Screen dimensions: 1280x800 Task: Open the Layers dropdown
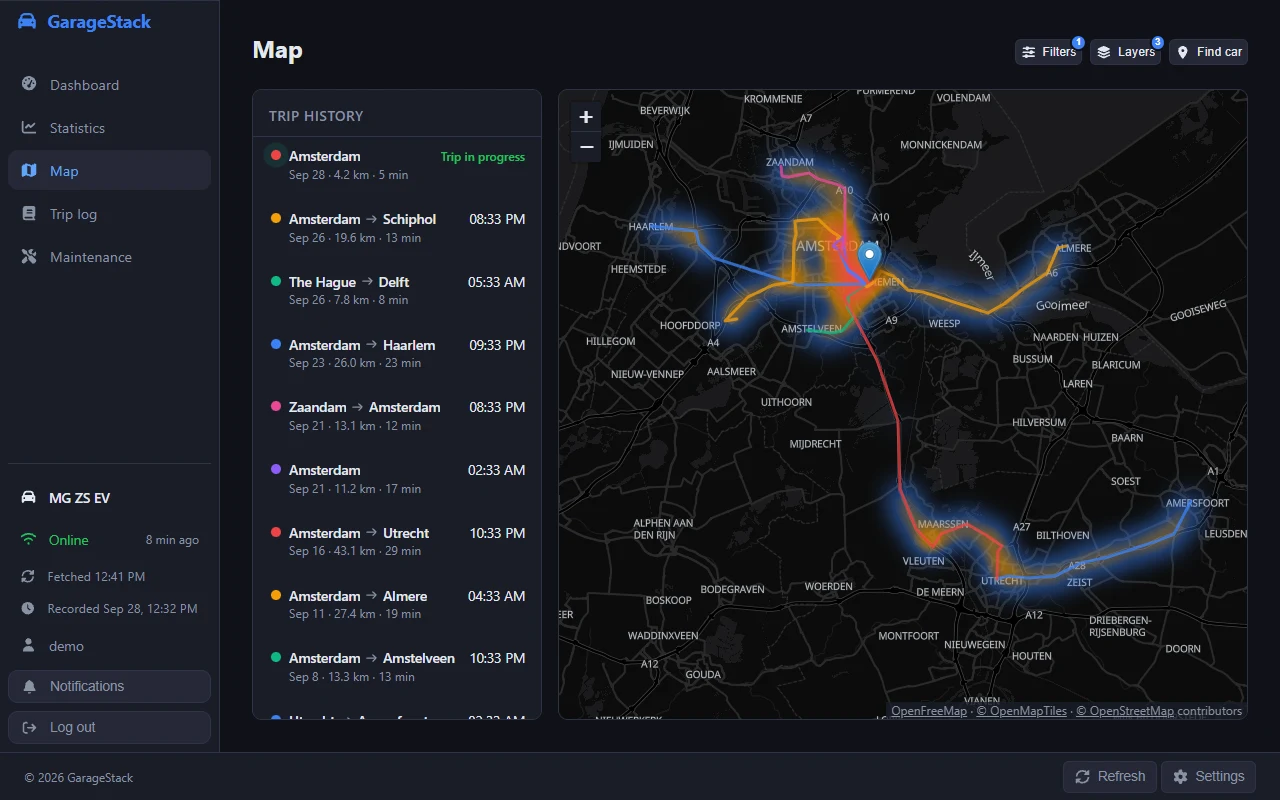[1125, 52]
